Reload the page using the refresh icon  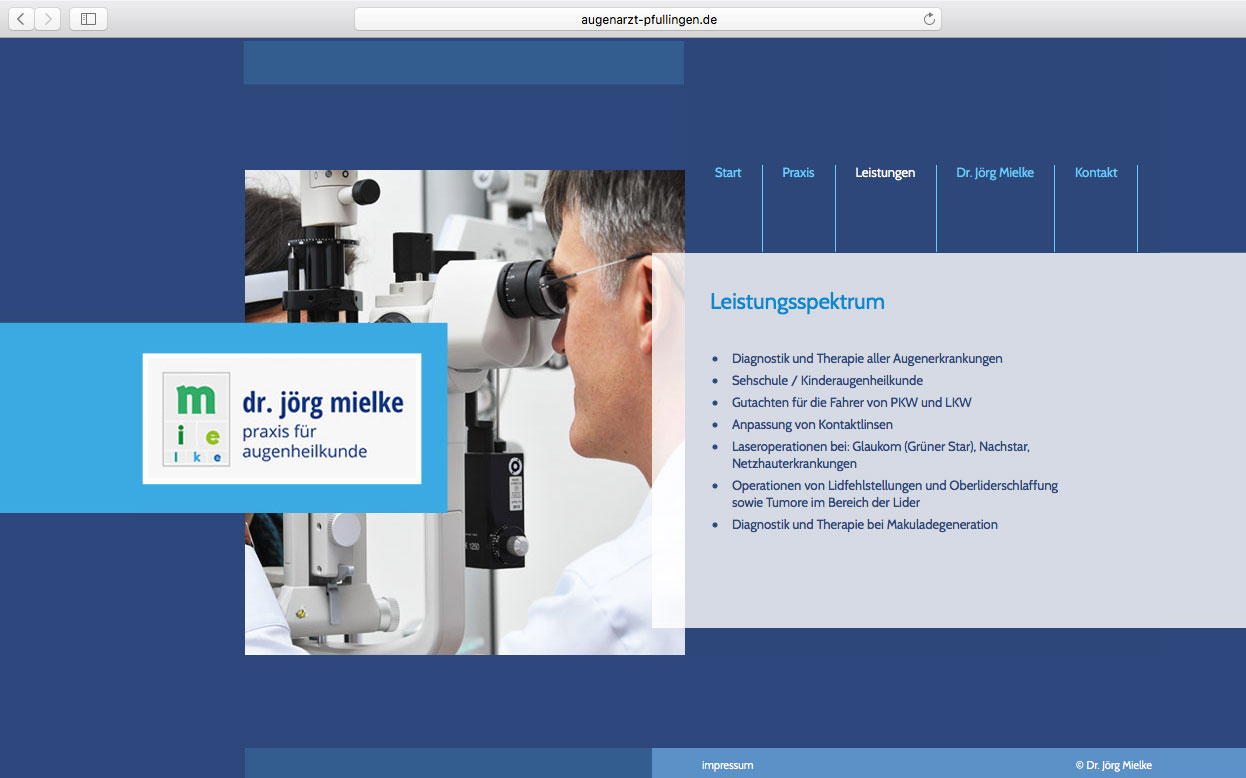point(929,19)
